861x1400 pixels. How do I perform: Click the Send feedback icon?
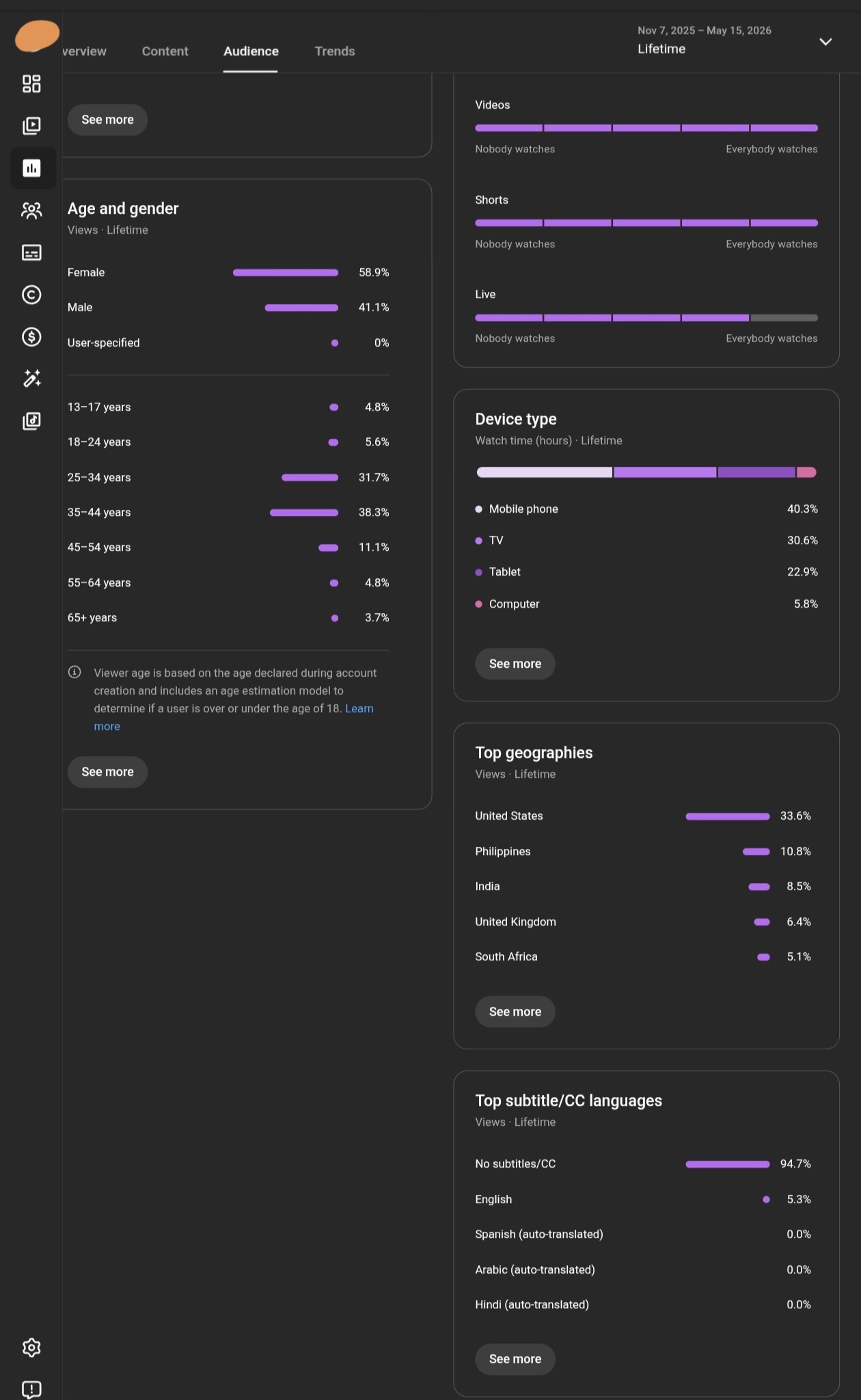tap(31, 1389)
